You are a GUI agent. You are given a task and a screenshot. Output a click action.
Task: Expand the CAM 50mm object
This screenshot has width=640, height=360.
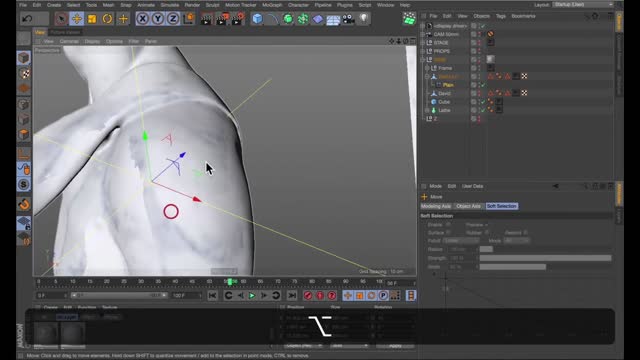(x=423, y=34)
